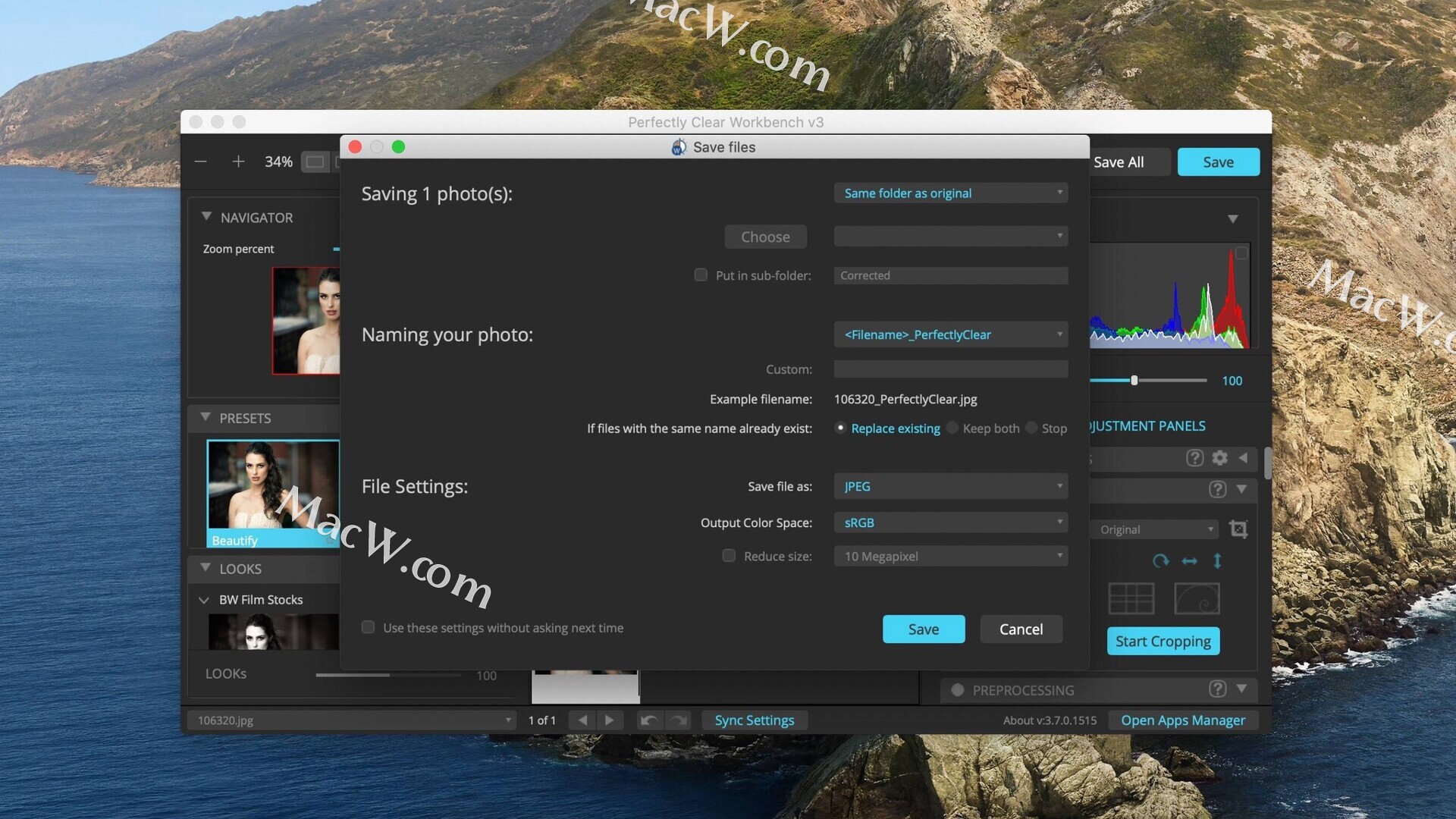Viewport: 1456px width, 819px height.
Task: Click the zoom out minus icon
Action: click(x=200, y=162)
